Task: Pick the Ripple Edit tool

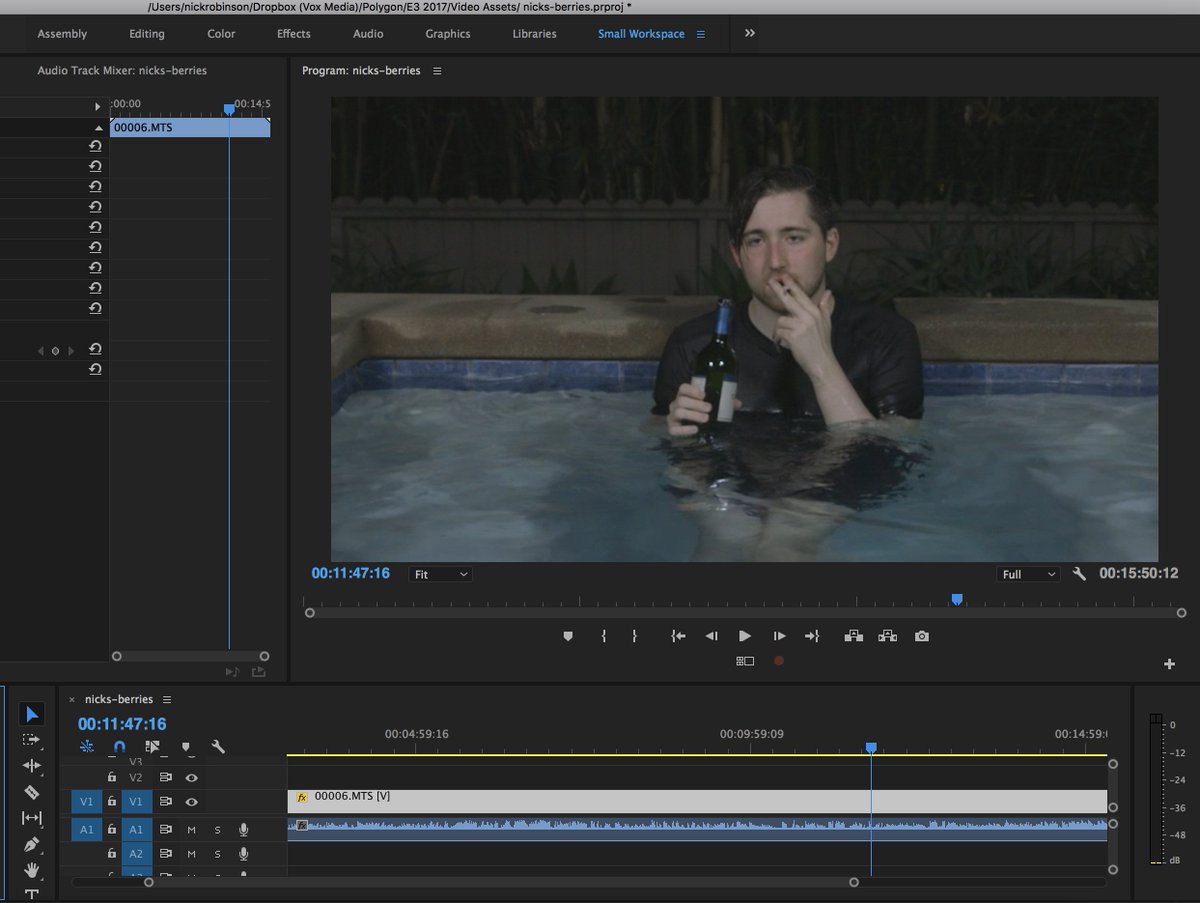Action: tap(31, 766)
